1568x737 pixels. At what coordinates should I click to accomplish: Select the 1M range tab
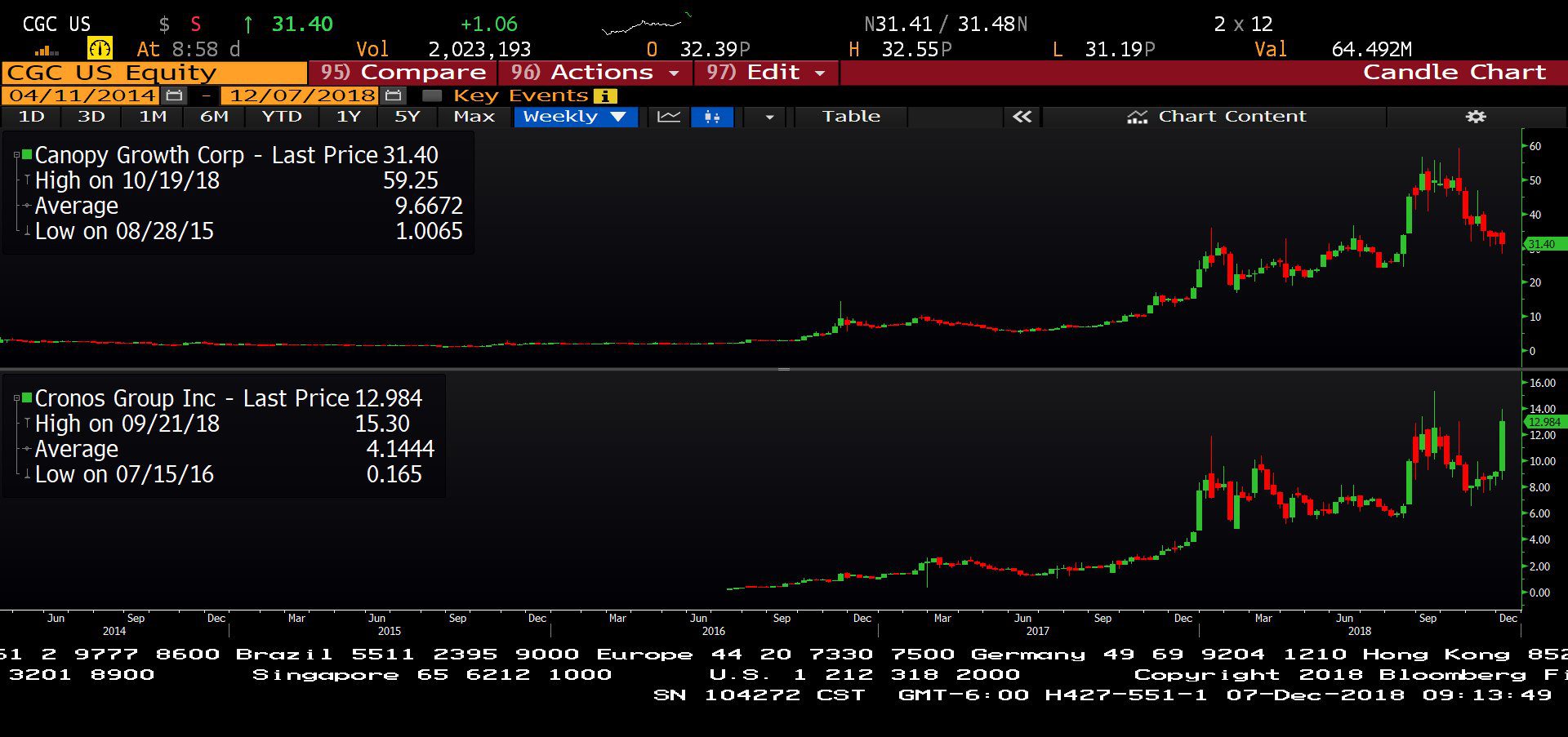(x=153, y=117)
